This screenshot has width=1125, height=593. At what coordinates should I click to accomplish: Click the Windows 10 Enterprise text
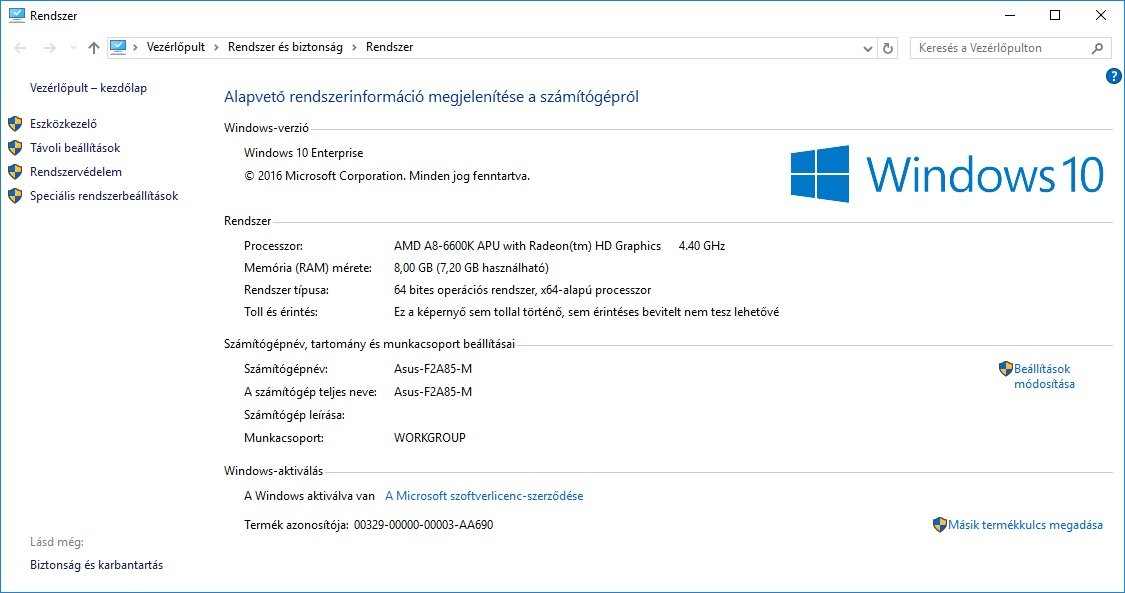point(303,153)
